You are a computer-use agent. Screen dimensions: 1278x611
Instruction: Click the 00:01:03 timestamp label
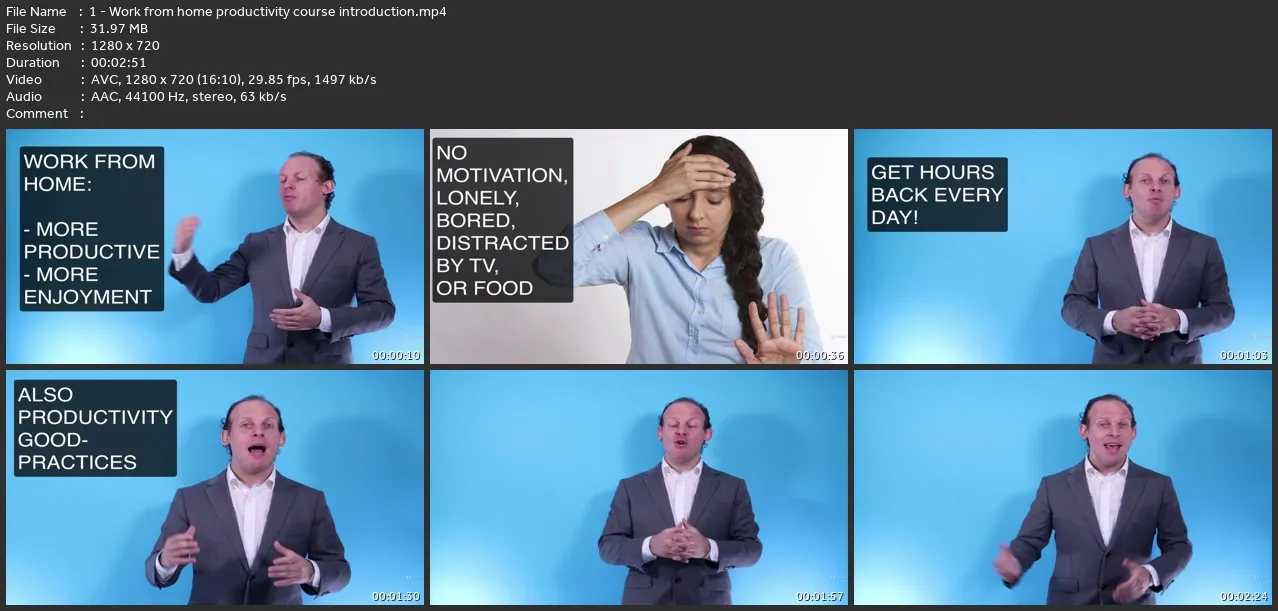(1245, 355)
